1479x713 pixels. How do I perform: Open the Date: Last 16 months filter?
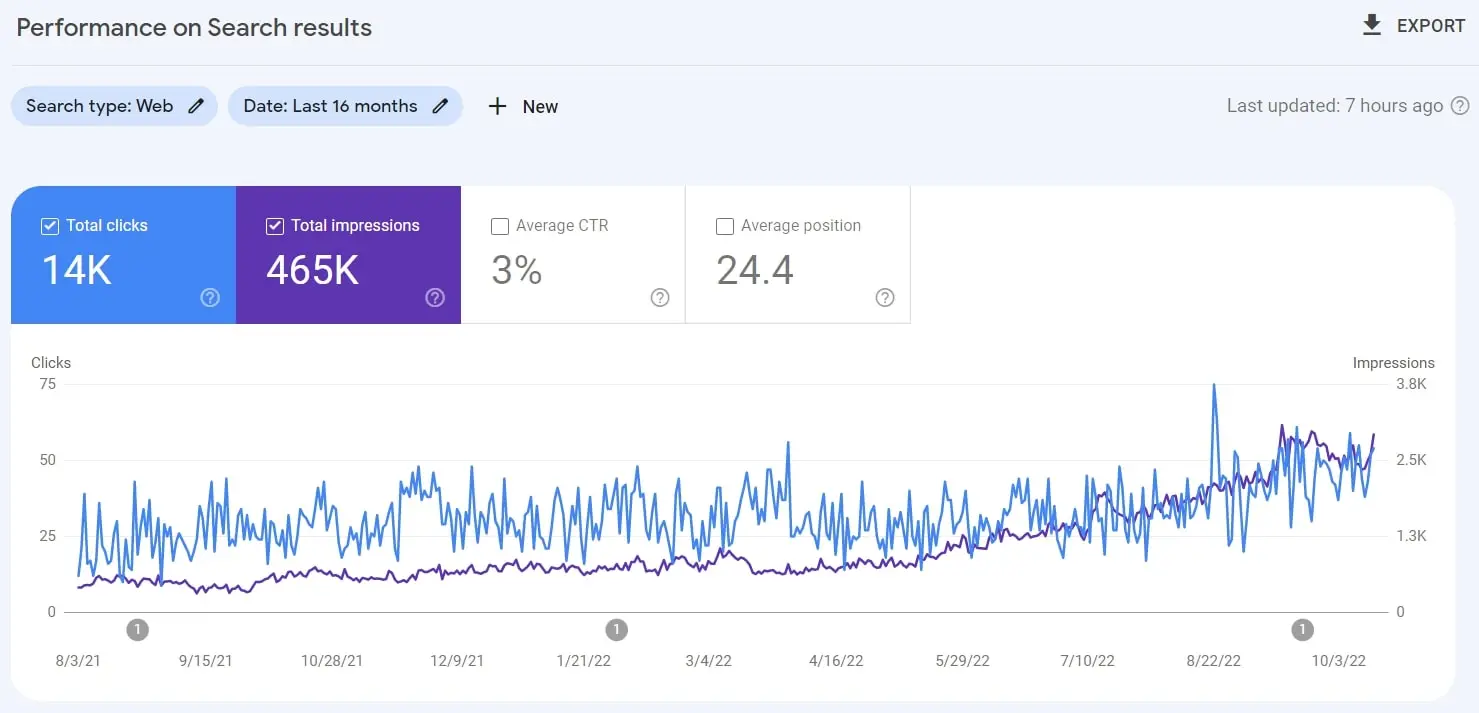tap(330, 105)
